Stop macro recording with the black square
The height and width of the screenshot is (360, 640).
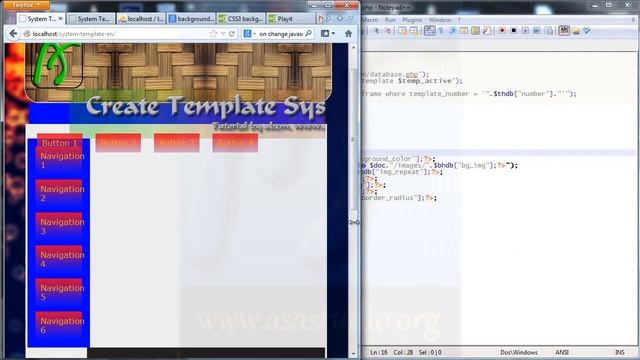click(513, 31)
